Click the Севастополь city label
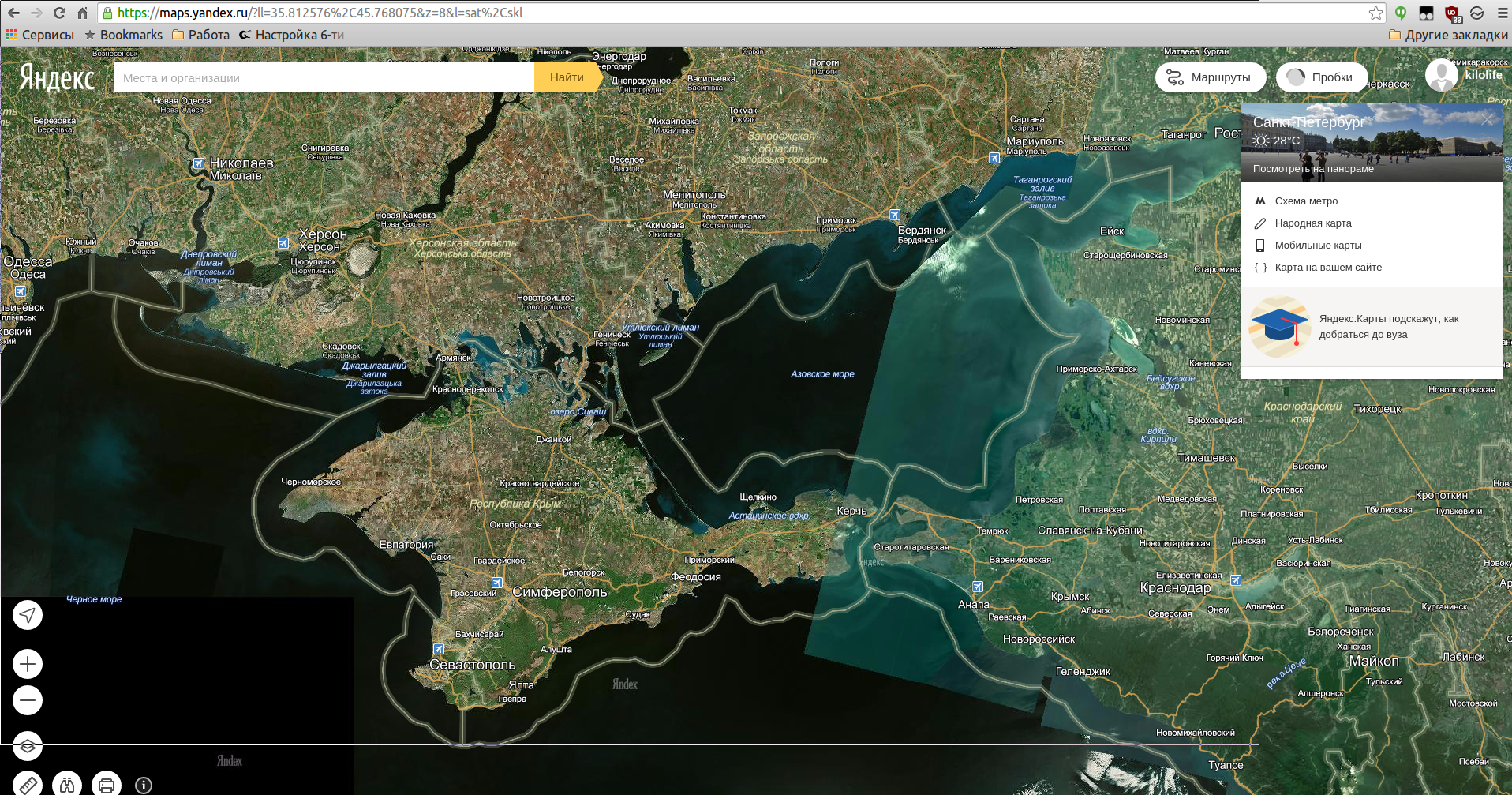 473,665
